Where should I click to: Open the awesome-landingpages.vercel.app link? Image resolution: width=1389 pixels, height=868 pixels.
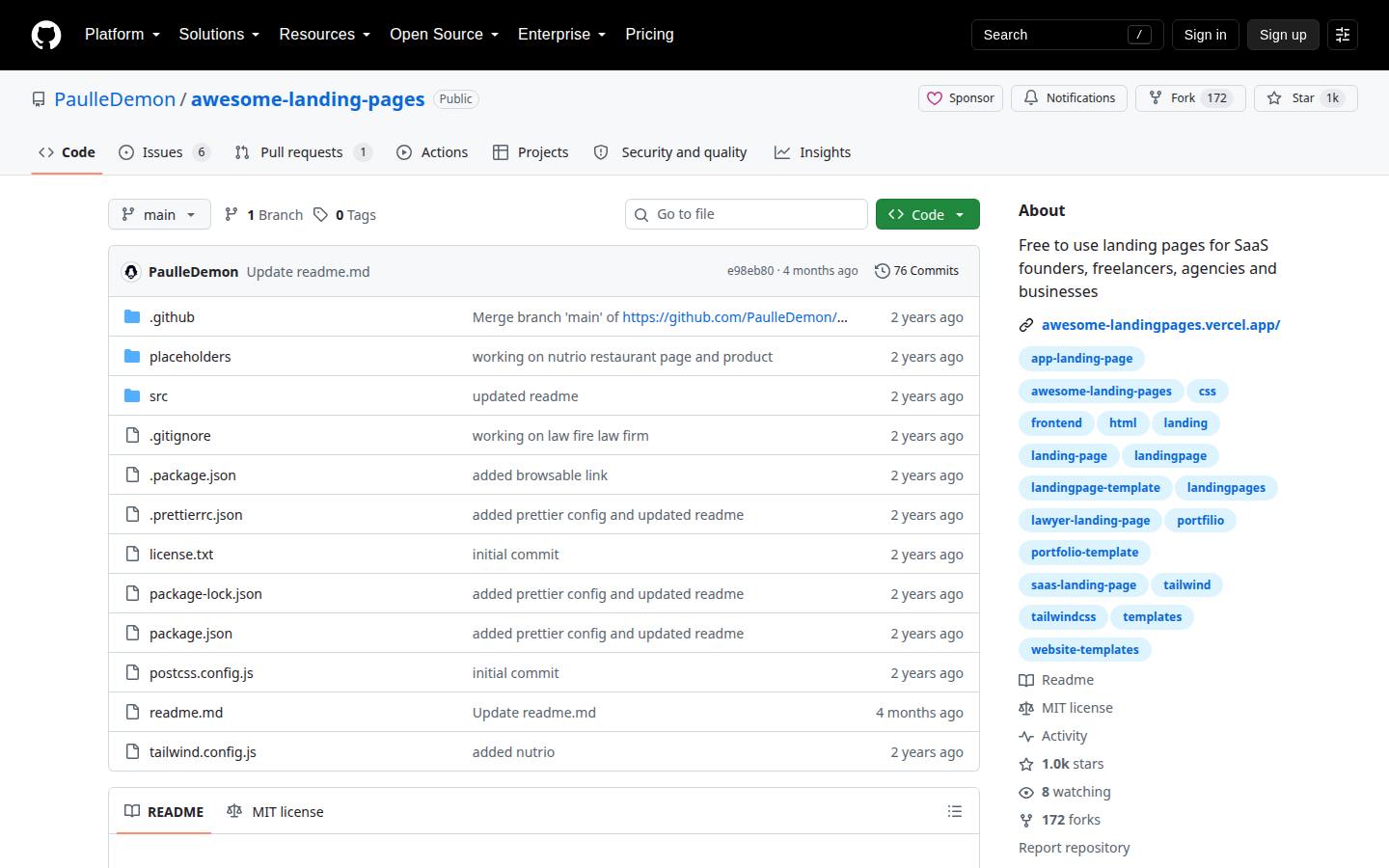point(1160,325)
